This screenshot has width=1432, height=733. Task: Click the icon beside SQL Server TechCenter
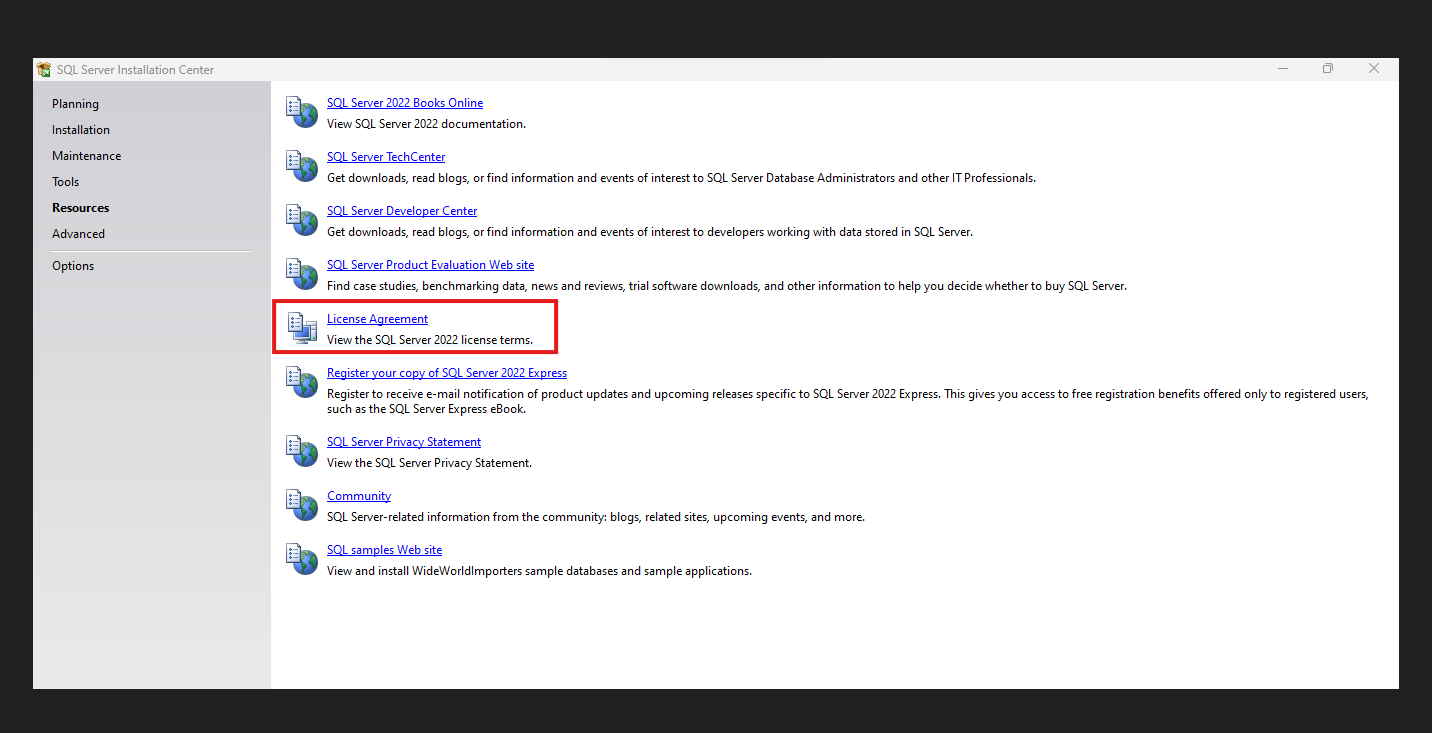pyautogui.click(x=301, y=166)
